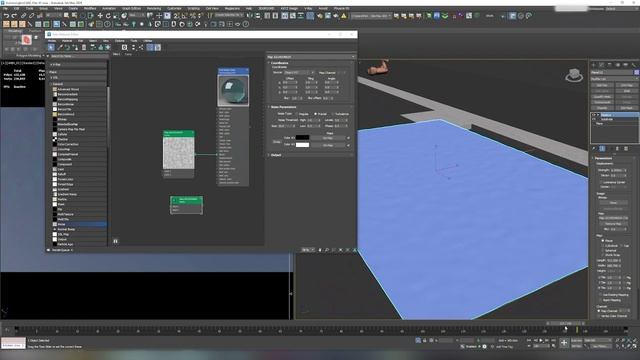The width and height of the screenshot is (640, 360).
Task: Click Bitmap None button in Displace
Action: click(x=613, y=203)
